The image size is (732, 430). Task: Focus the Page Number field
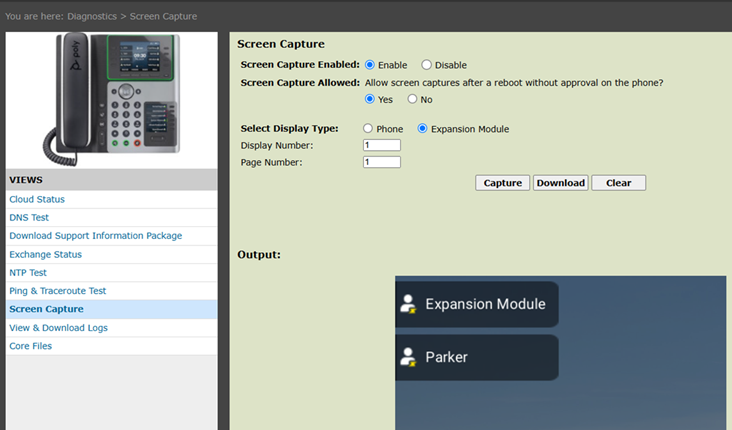(382, 162)
